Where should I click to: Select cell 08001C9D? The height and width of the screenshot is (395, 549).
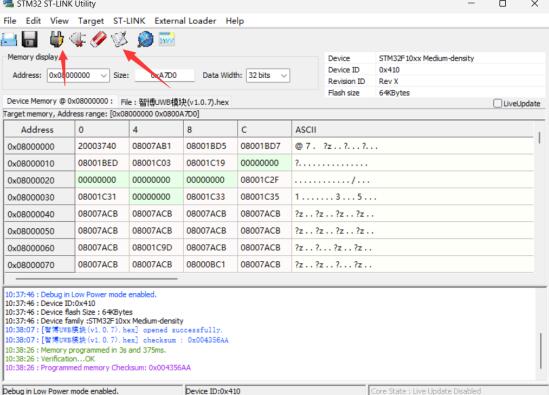(156, 248)
